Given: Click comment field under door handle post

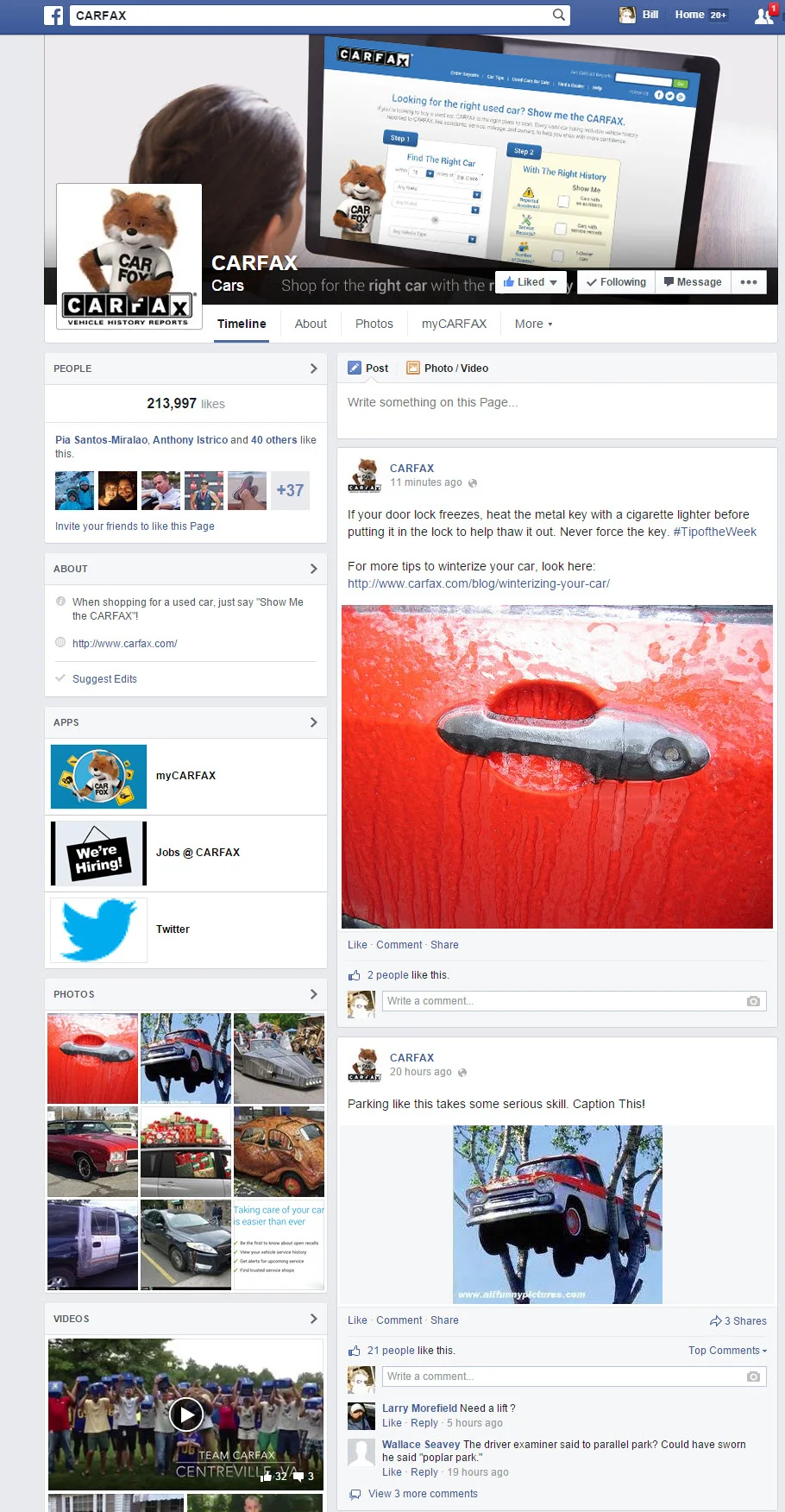Looking at the screenshot, I should [x=574, y=1001].
